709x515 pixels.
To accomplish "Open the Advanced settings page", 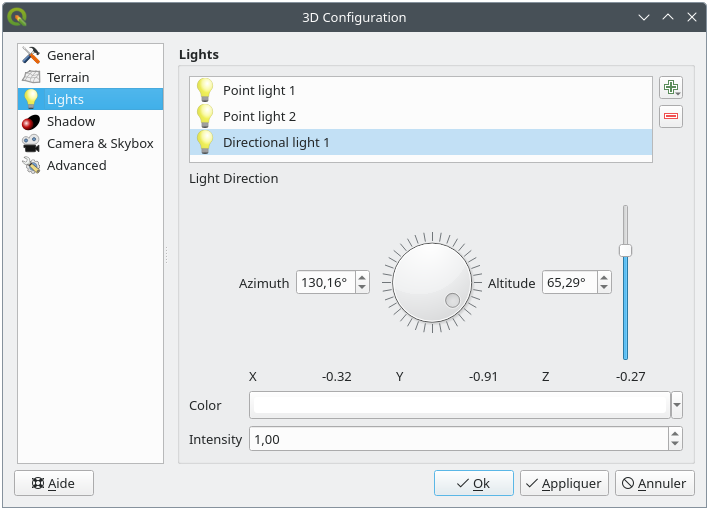I will (90, 165).
